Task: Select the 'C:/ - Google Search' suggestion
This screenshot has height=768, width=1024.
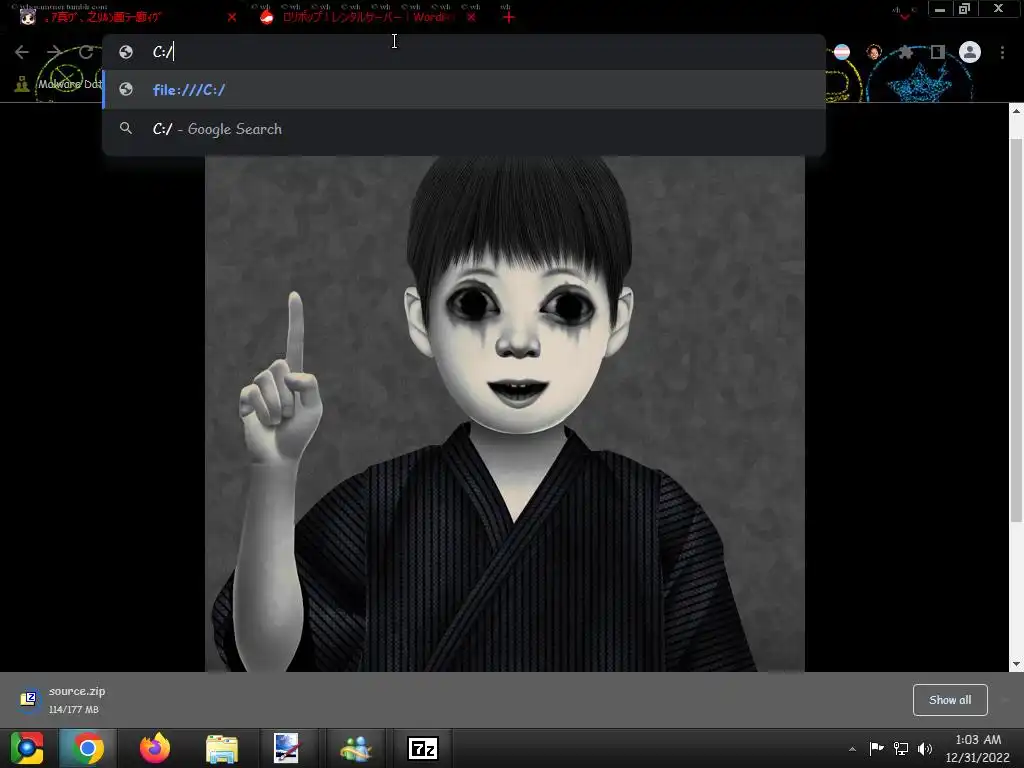Action: click(464, 129)
